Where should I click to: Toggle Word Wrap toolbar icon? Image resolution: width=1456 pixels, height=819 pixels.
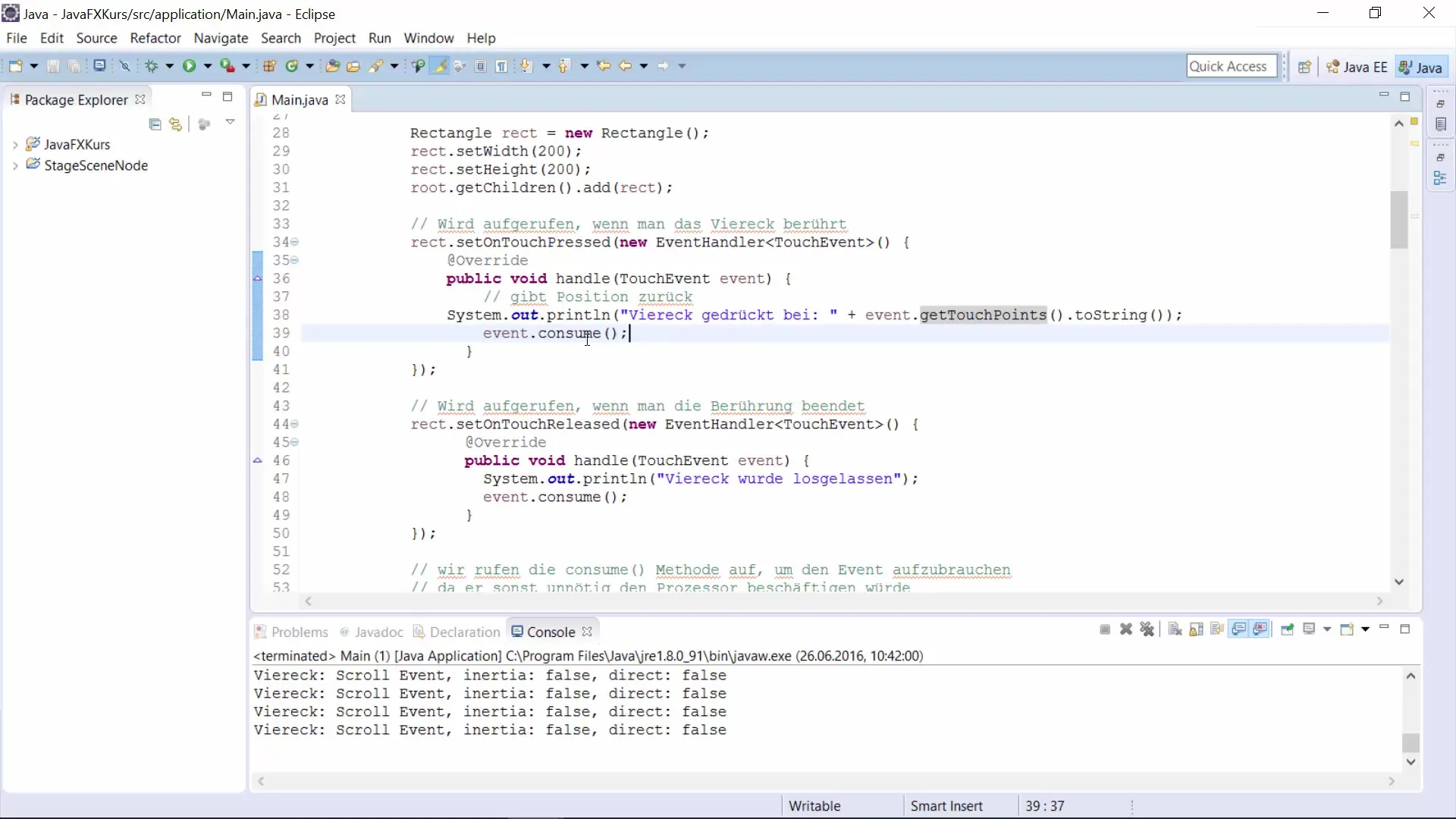tap(460, 66)
